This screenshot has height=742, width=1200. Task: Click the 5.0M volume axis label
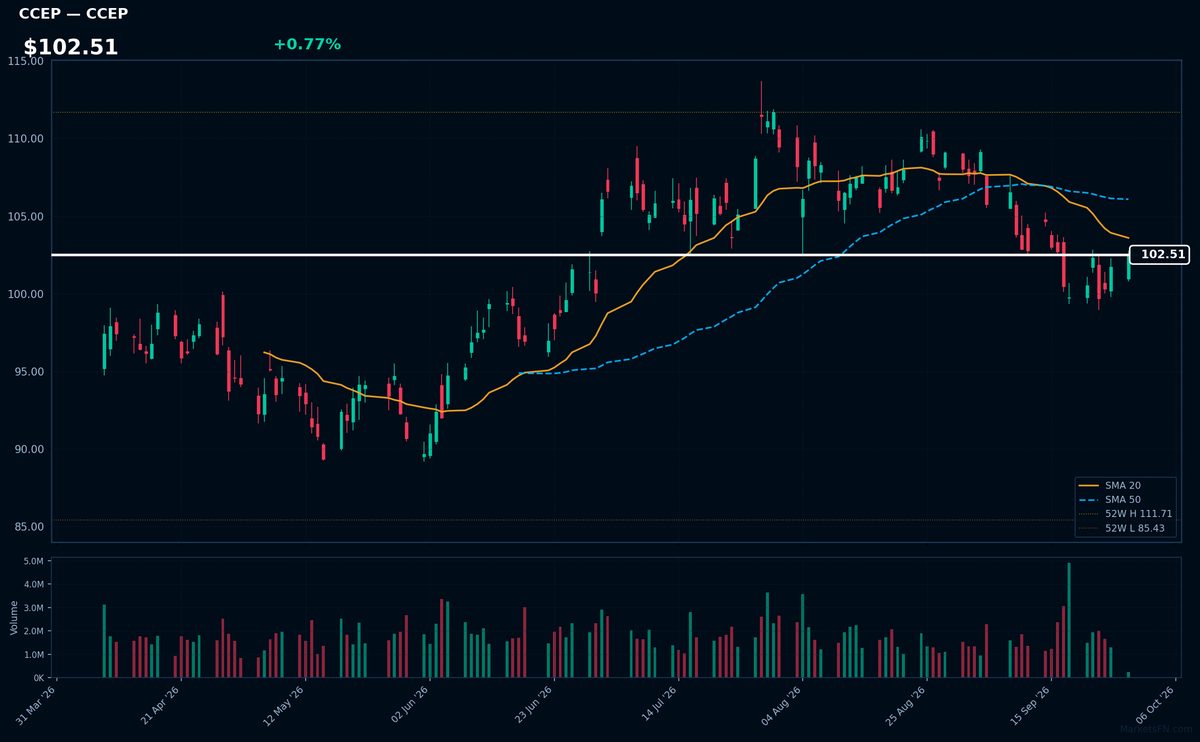tap(34, 562)
